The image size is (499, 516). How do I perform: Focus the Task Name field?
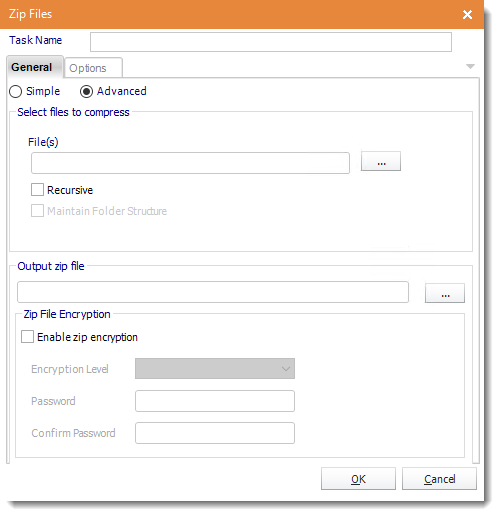(x=271, y=42)
